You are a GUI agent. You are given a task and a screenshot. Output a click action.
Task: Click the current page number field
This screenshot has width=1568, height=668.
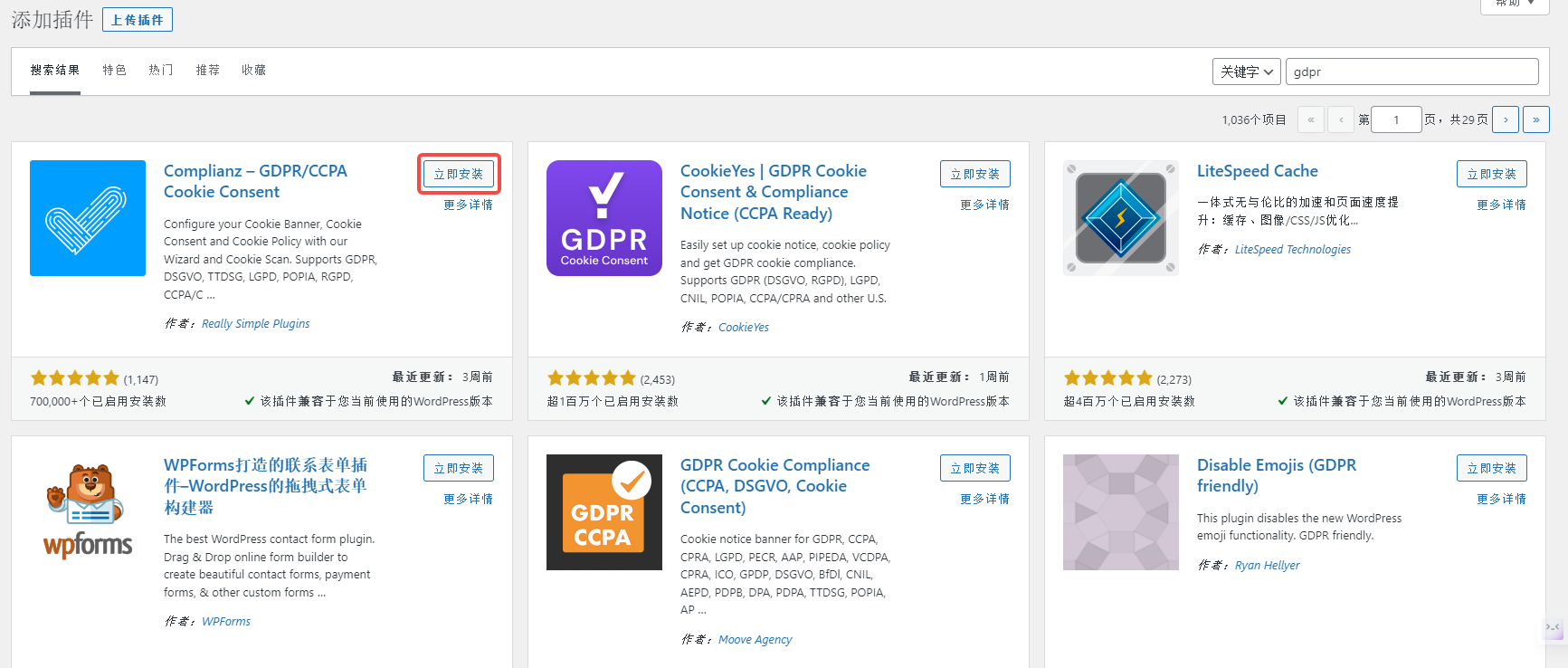point(1396,119)
